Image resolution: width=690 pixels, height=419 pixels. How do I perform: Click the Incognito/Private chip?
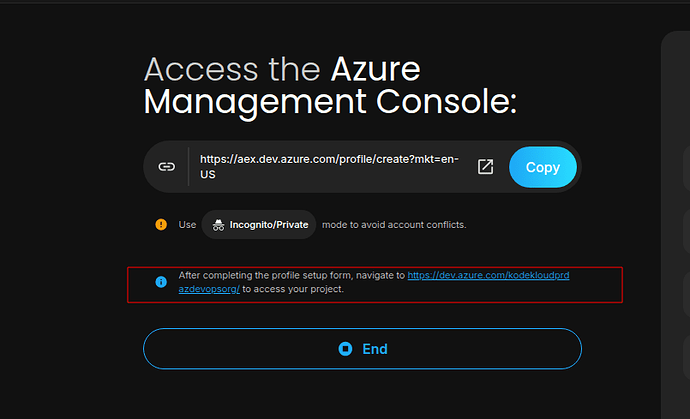259,225
